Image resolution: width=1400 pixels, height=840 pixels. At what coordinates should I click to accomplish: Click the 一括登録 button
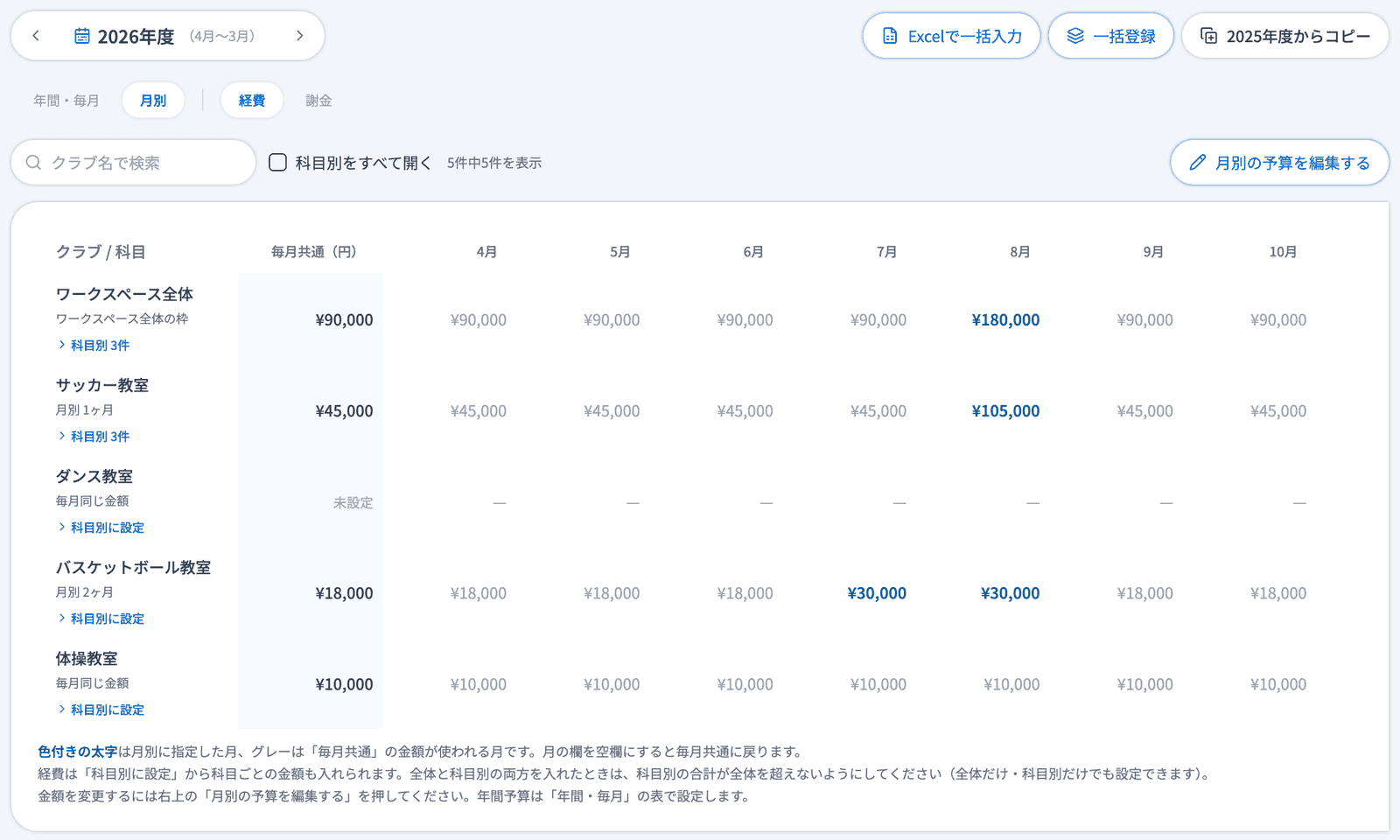tap(1111, 36)
